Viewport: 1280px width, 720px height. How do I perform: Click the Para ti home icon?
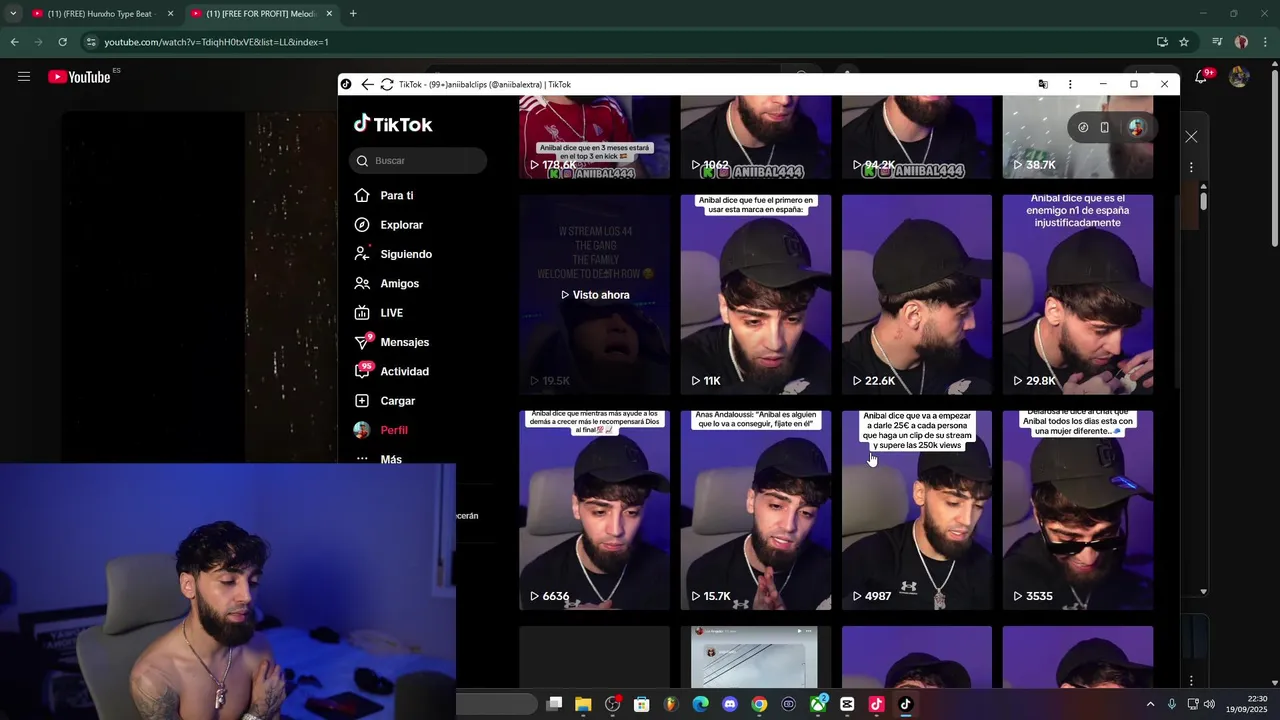[x=362, y=195]
